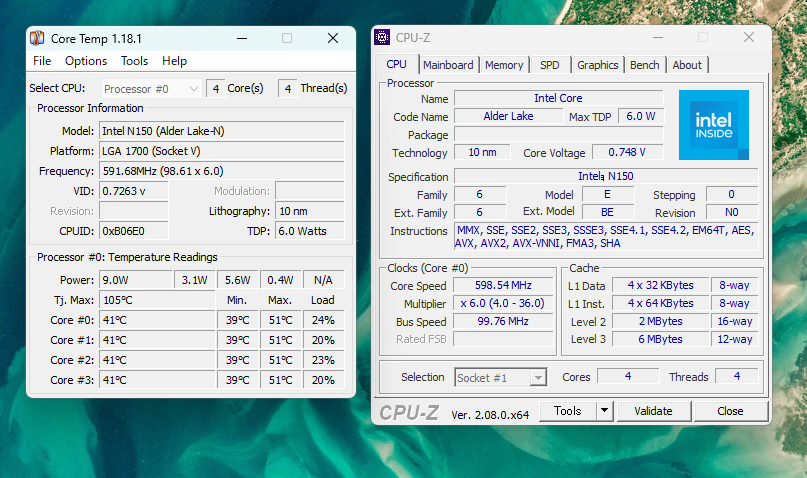Click the Core Voltage value 0.748 V
Image resolution: width=807 pixels, height=478 pixels.
(627, 152)
